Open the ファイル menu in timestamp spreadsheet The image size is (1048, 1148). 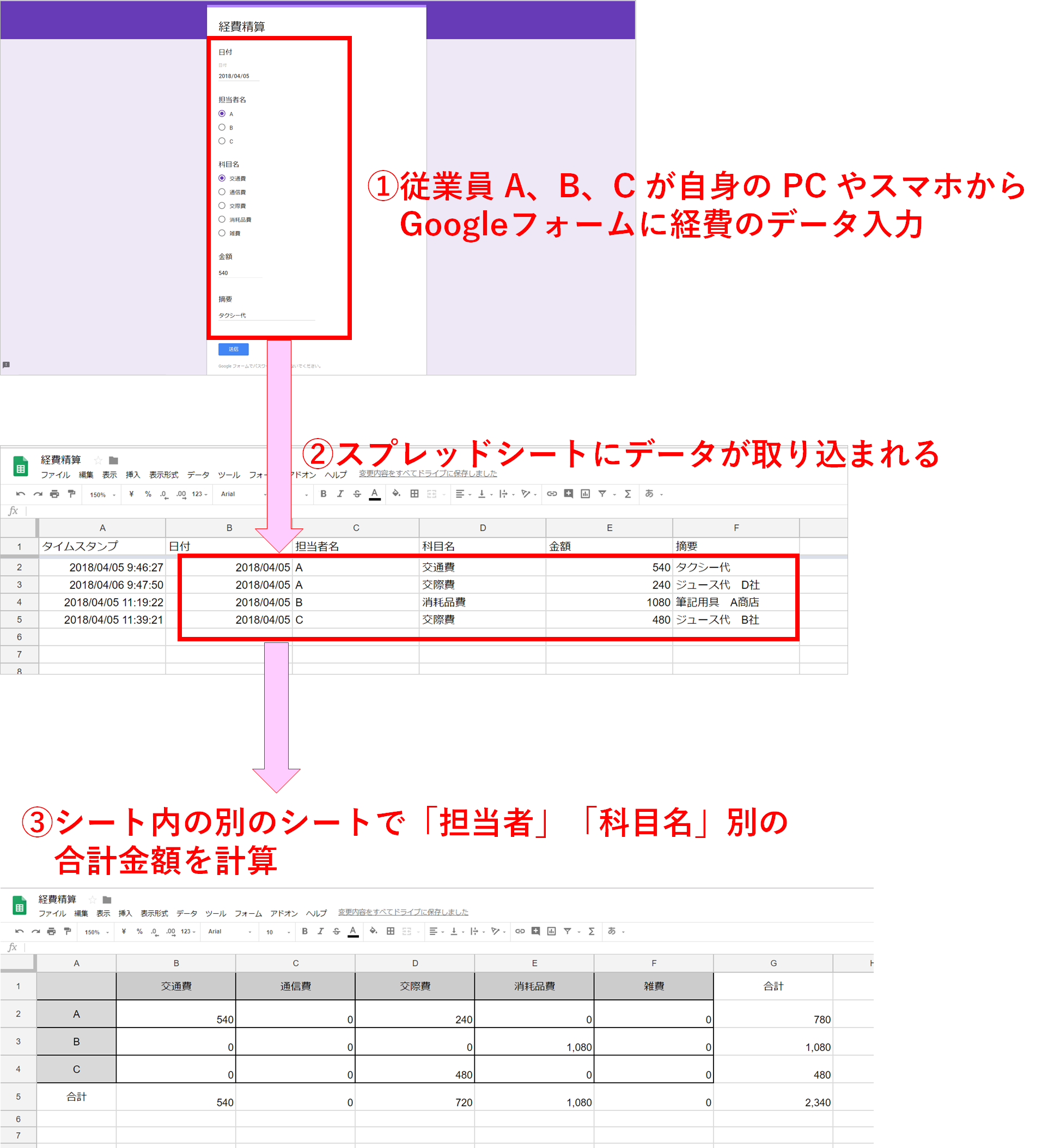(55, 475)
